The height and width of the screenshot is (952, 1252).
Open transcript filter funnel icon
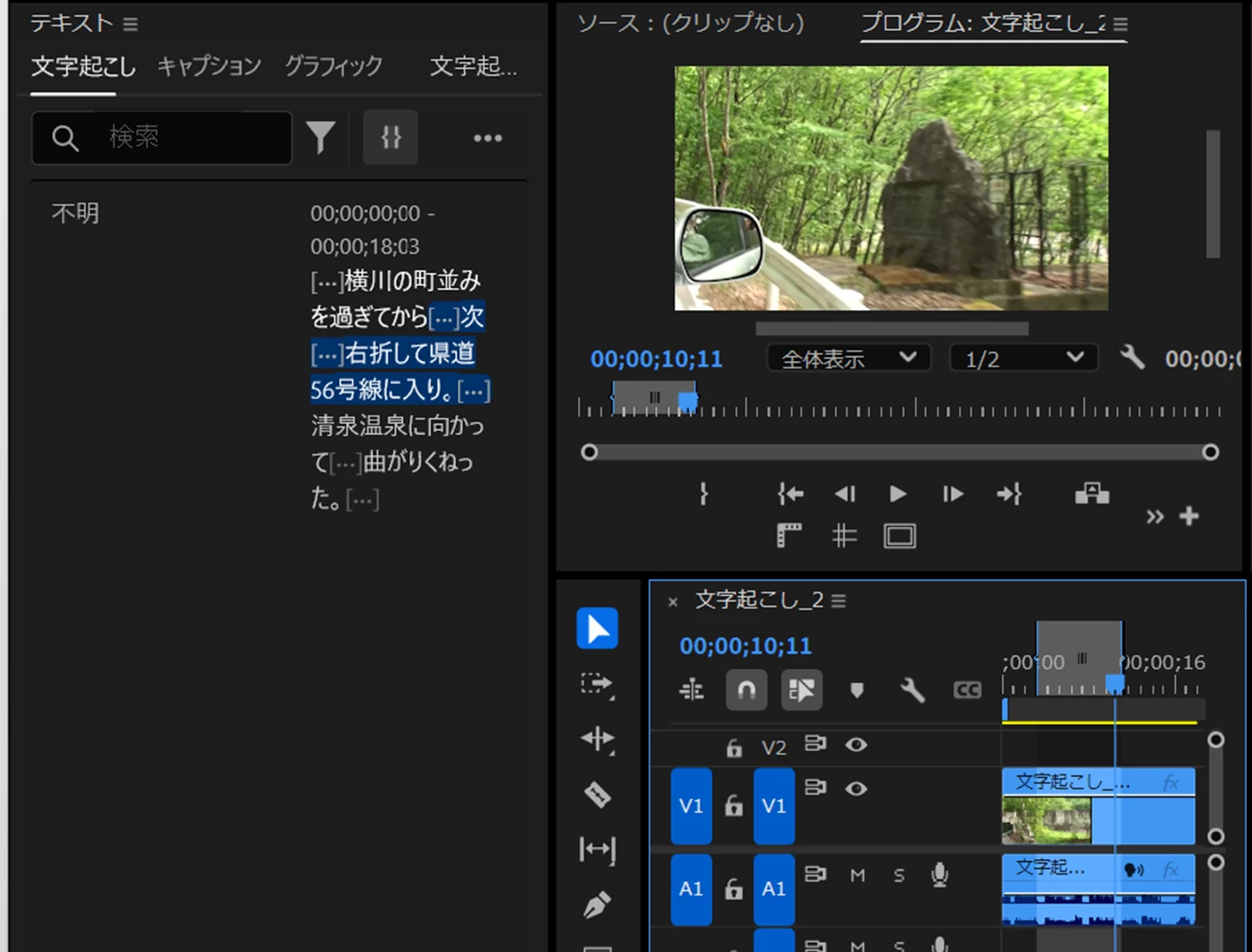tap(320, 138)
